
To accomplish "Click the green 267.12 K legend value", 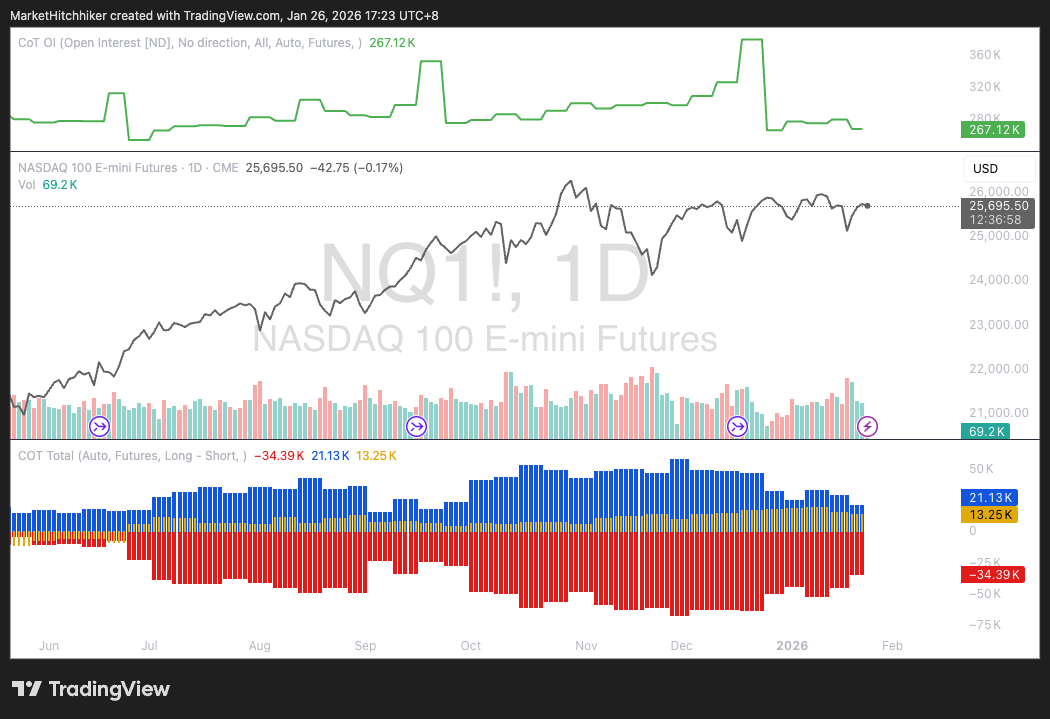I will coord(392,43).
